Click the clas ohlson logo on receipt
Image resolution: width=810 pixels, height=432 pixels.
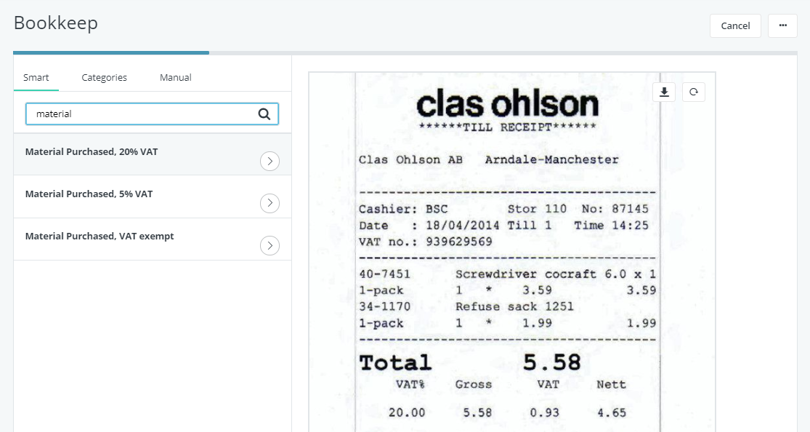pos(507,104)
